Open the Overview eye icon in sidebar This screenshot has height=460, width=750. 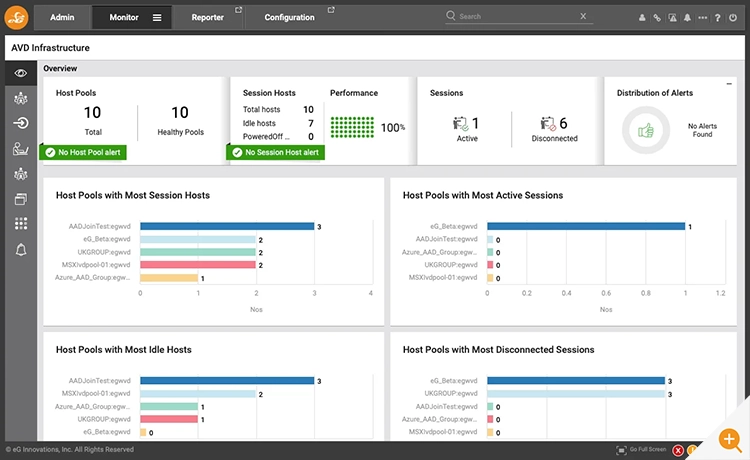click(x=21, y=73)
